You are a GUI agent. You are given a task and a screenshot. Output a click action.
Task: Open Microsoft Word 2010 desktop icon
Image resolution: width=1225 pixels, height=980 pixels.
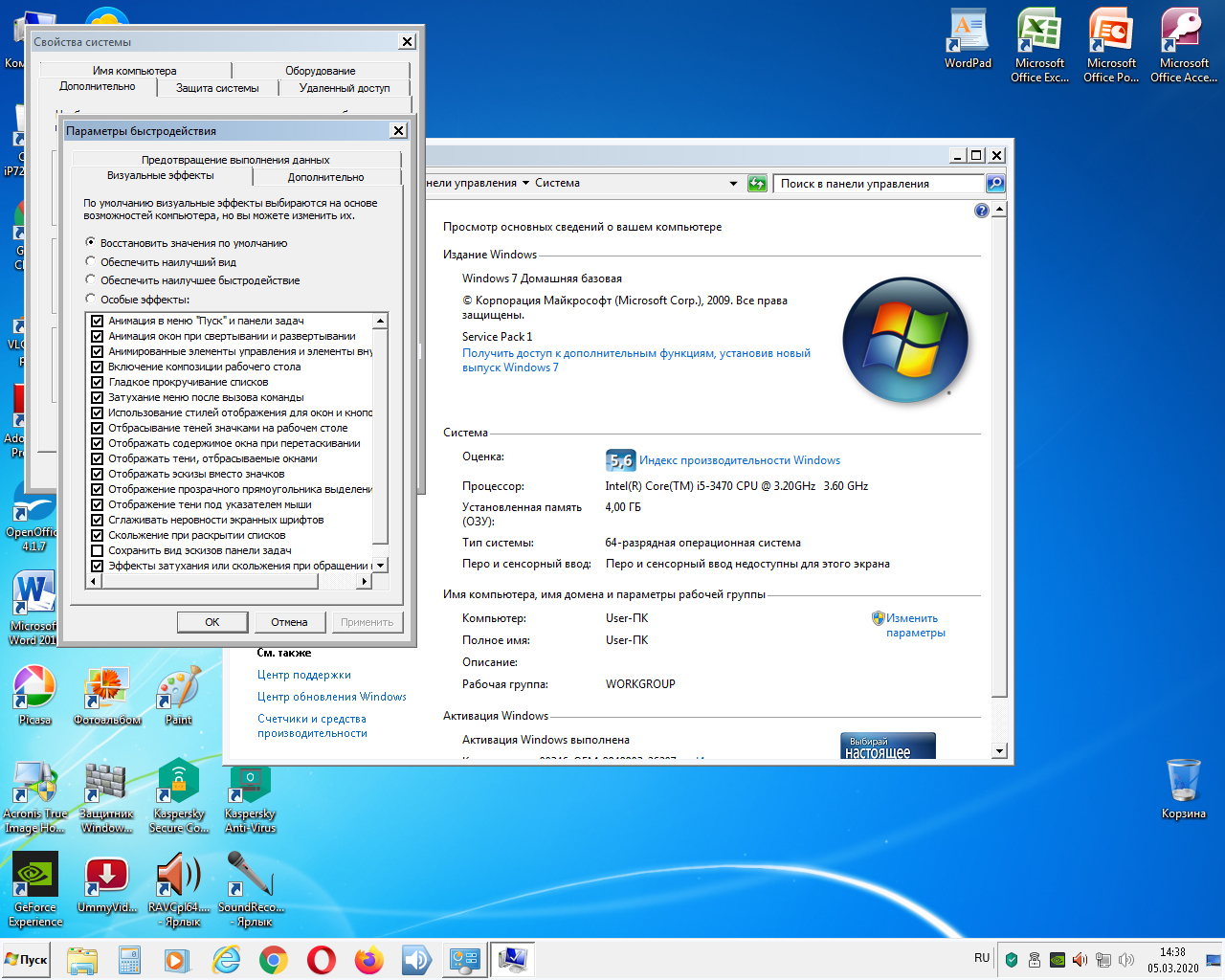click(33, 609)
